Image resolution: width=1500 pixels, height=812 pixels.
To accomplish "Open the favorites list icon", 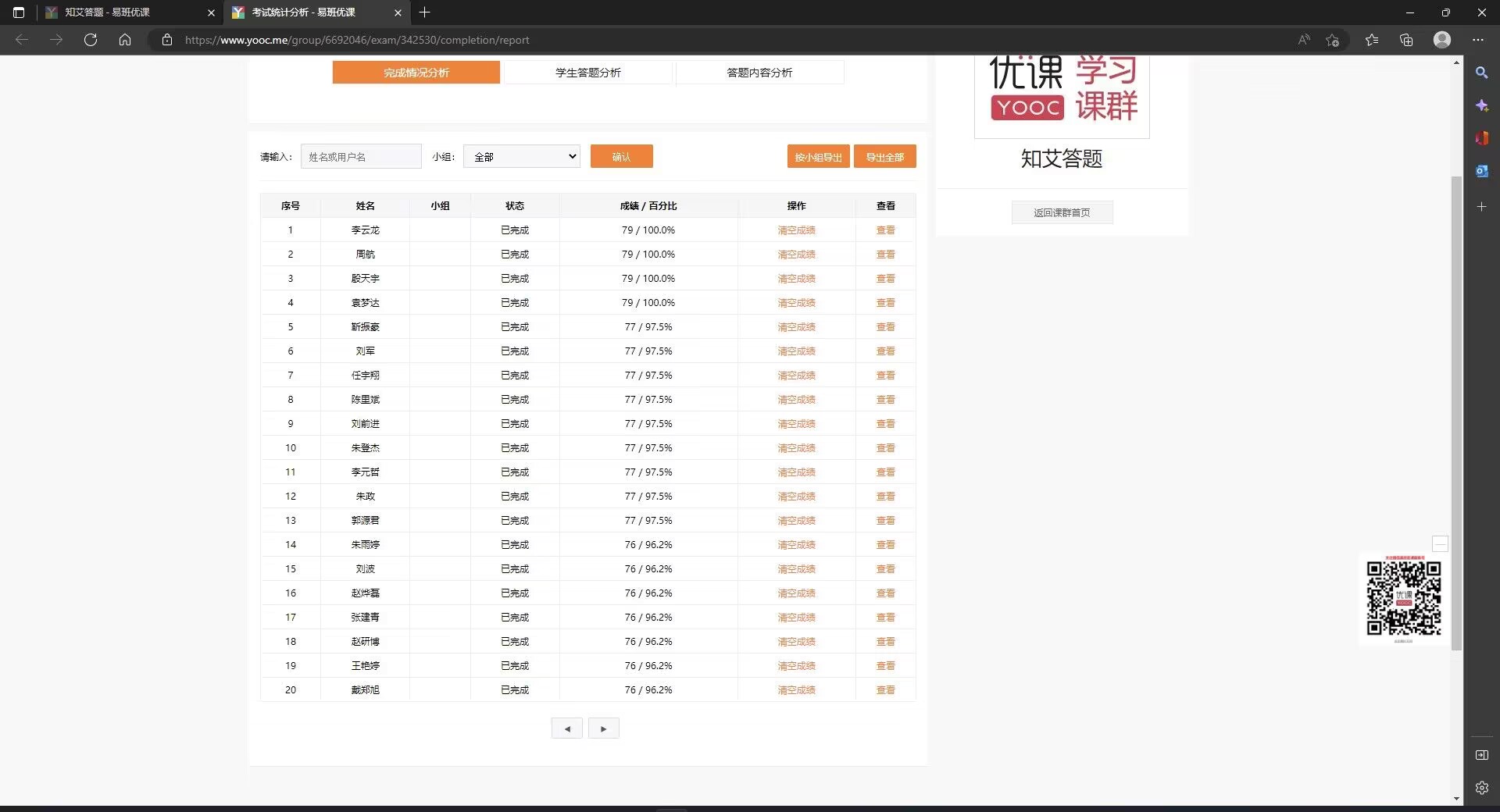I will click(x=1372, y=40).
